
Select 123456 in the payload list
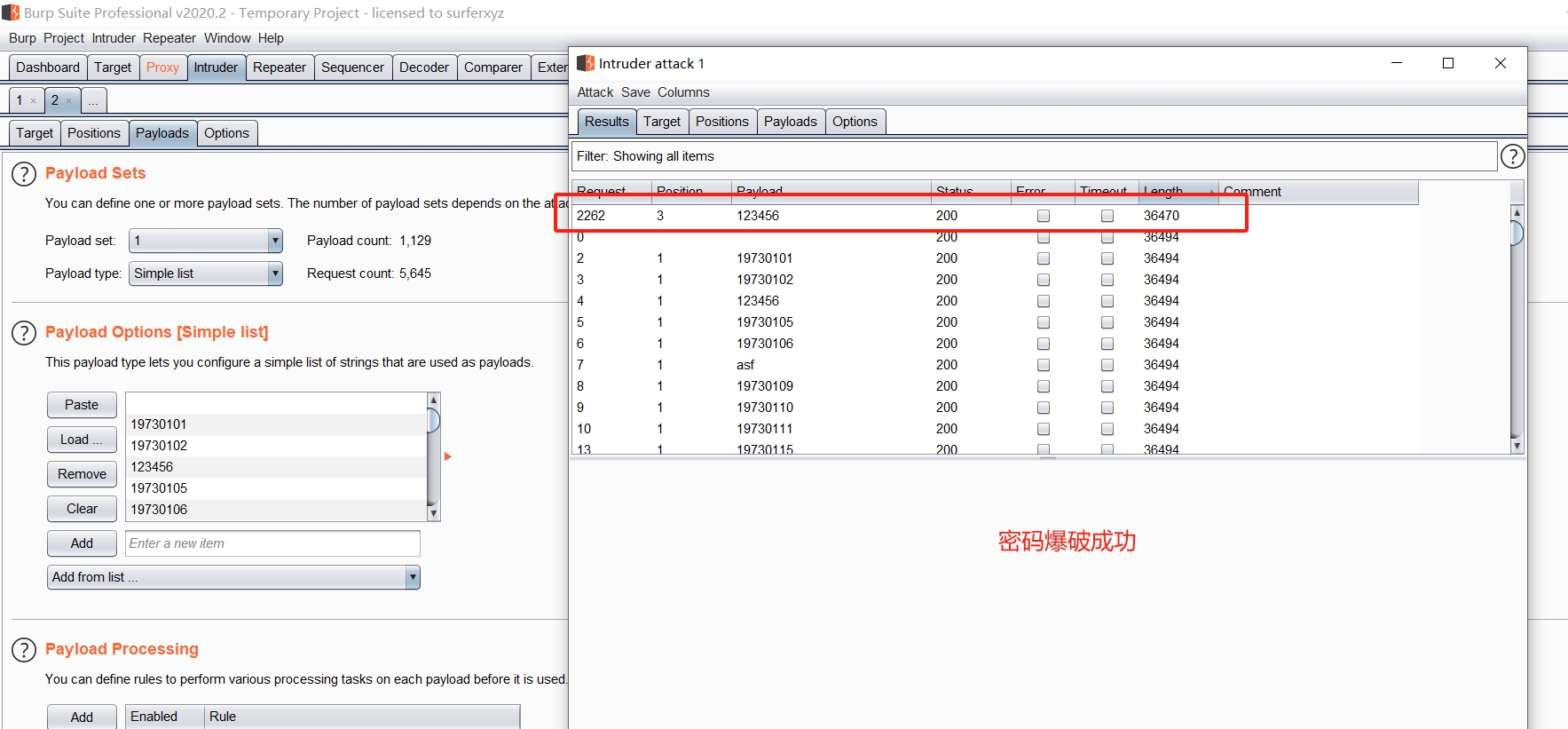pyautogui.click(x=277, y=467)
